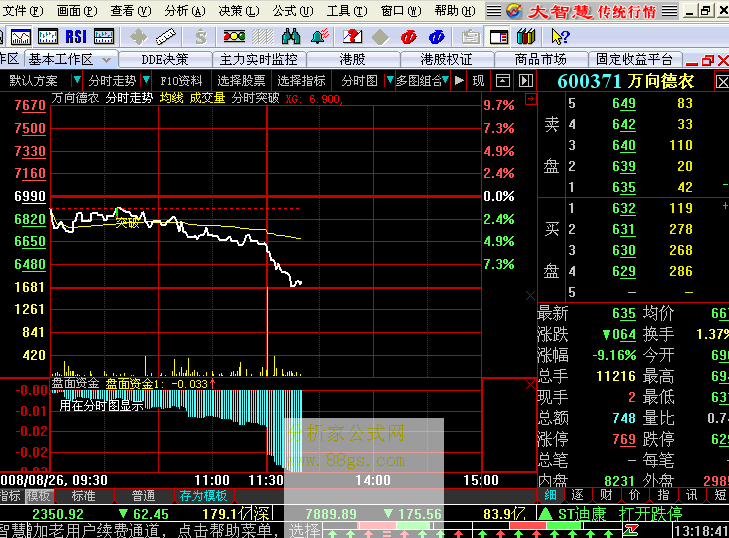Click the window restore icon next to 现
Viewport: 729px width, 538px height.
[x=503, y=81]
